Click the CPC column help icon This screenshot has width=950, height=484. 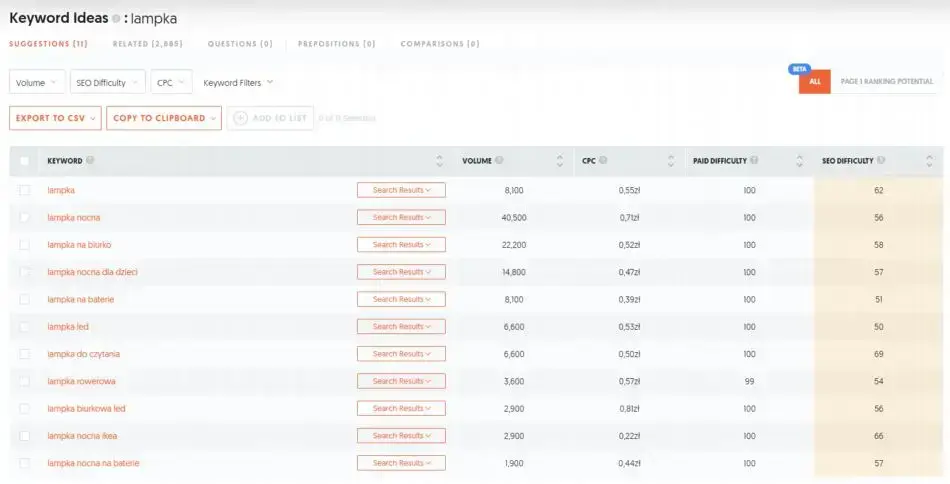pyautogui.click(x=603, y=161)
